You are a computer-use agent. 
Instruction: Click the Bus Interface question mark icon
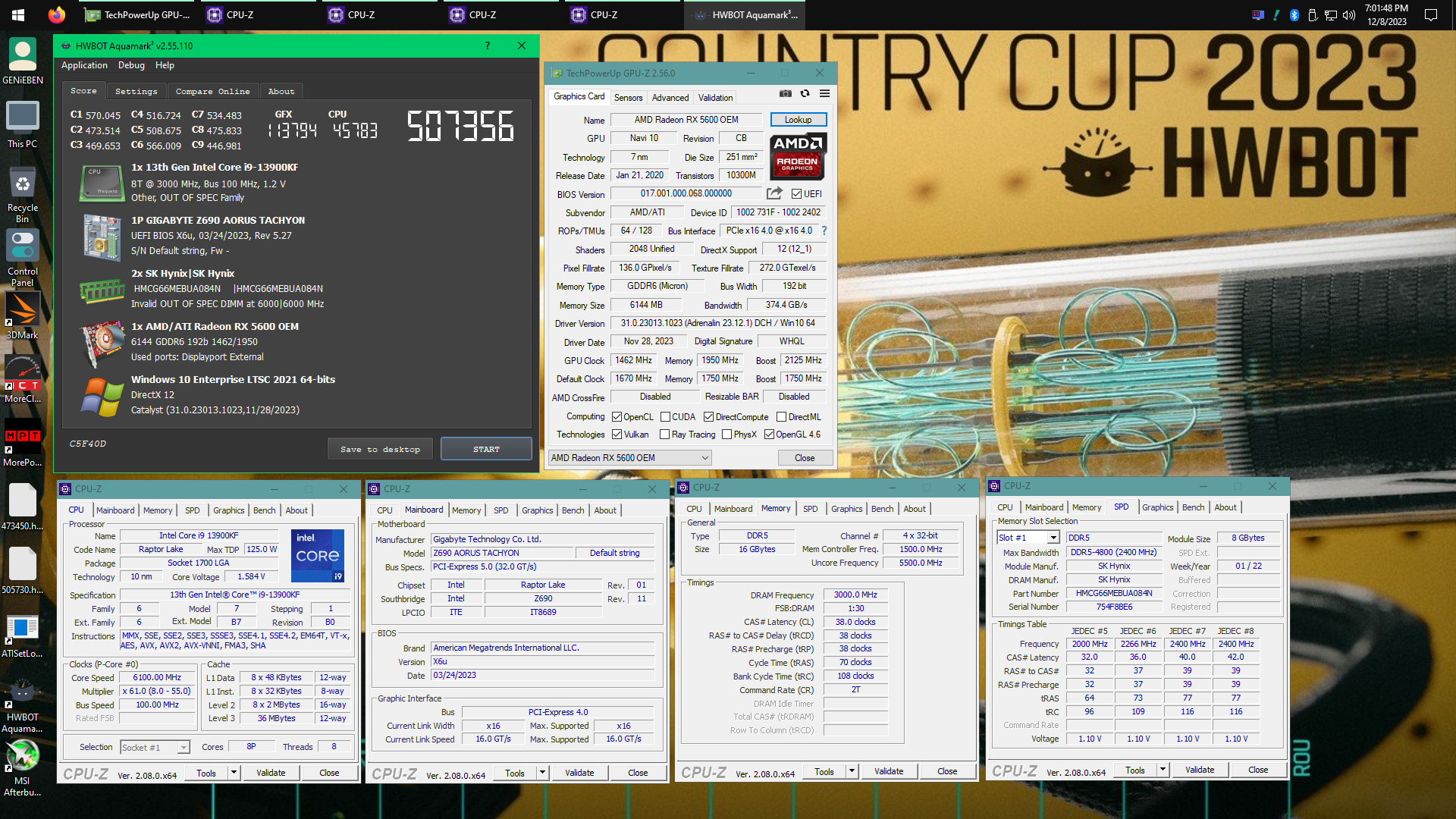coord(824,231)
